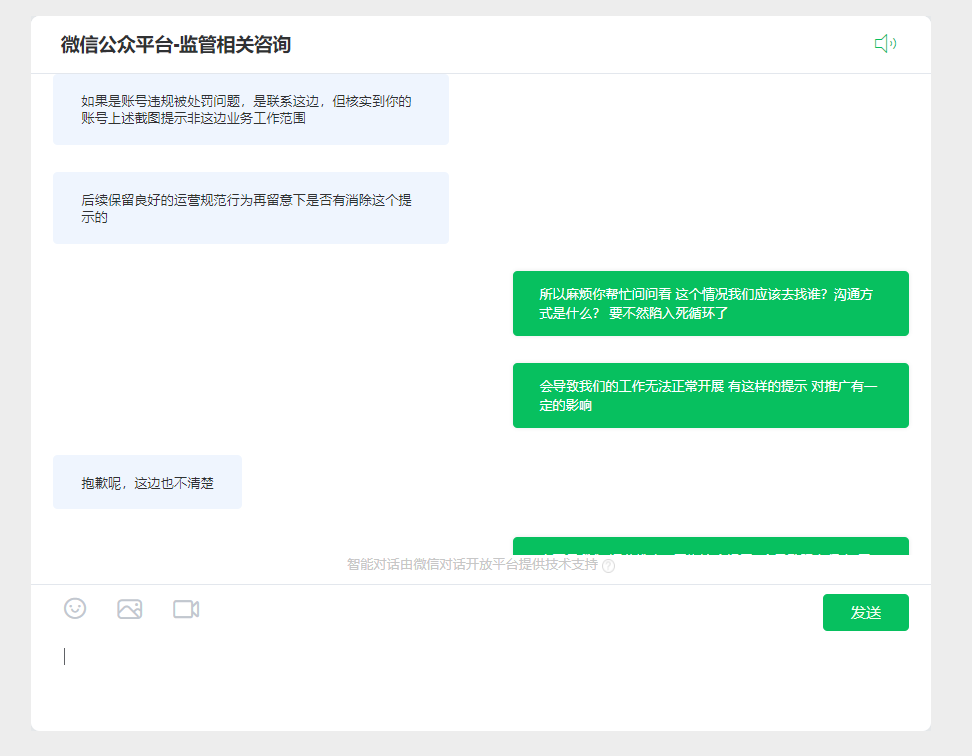Select green message 所以麻烦你帮忙问问看
Screen dimensions: 972x756
710,304
